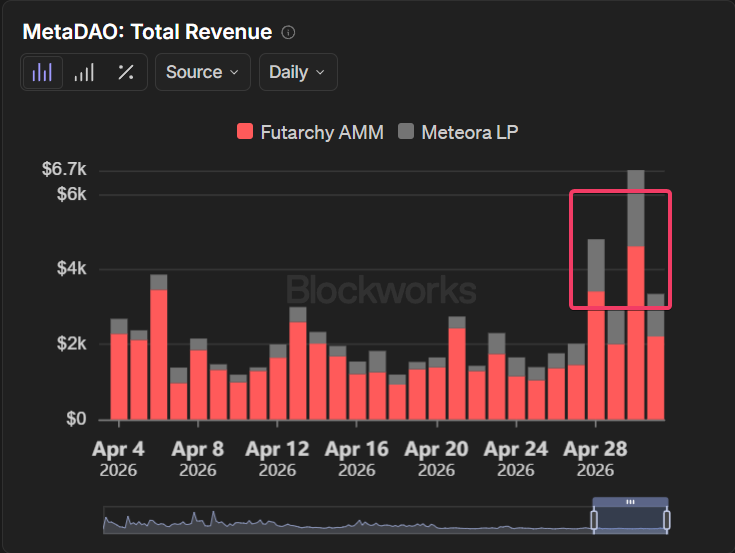Image resolution: width=735 pixels, height=553 pixels.
Task: Switch to the stacked bar chart view icon
Action: pos(84,72)
